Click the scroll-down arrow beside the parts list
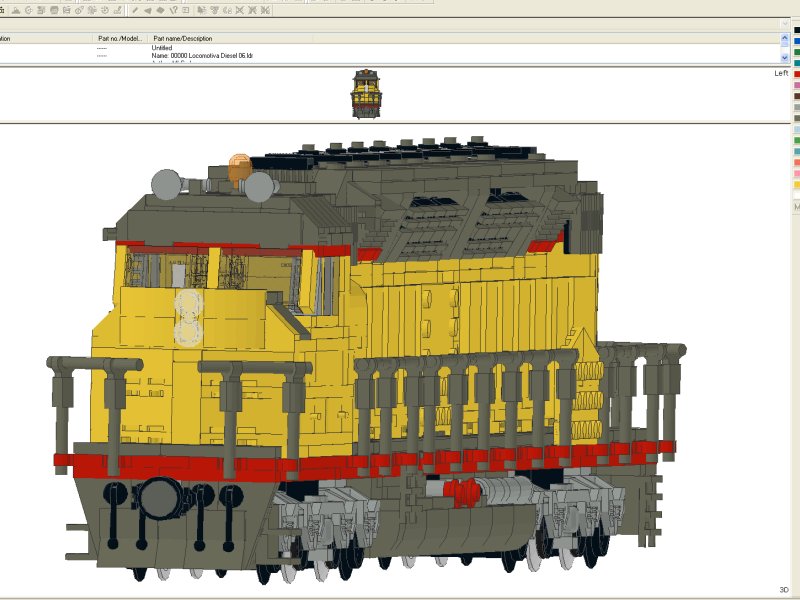 (783, 58)
